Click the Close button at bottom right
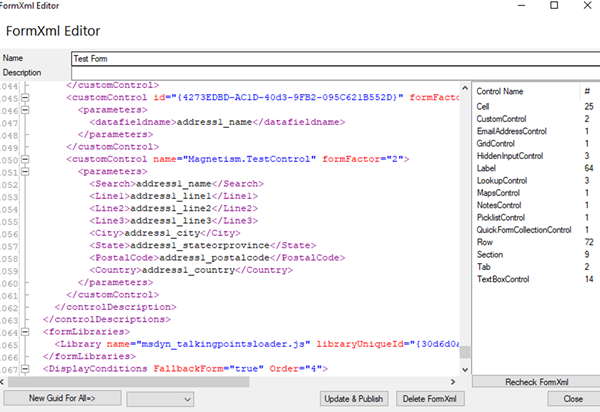This screenshot has height=412, width=600. click(x=573, y=398)
